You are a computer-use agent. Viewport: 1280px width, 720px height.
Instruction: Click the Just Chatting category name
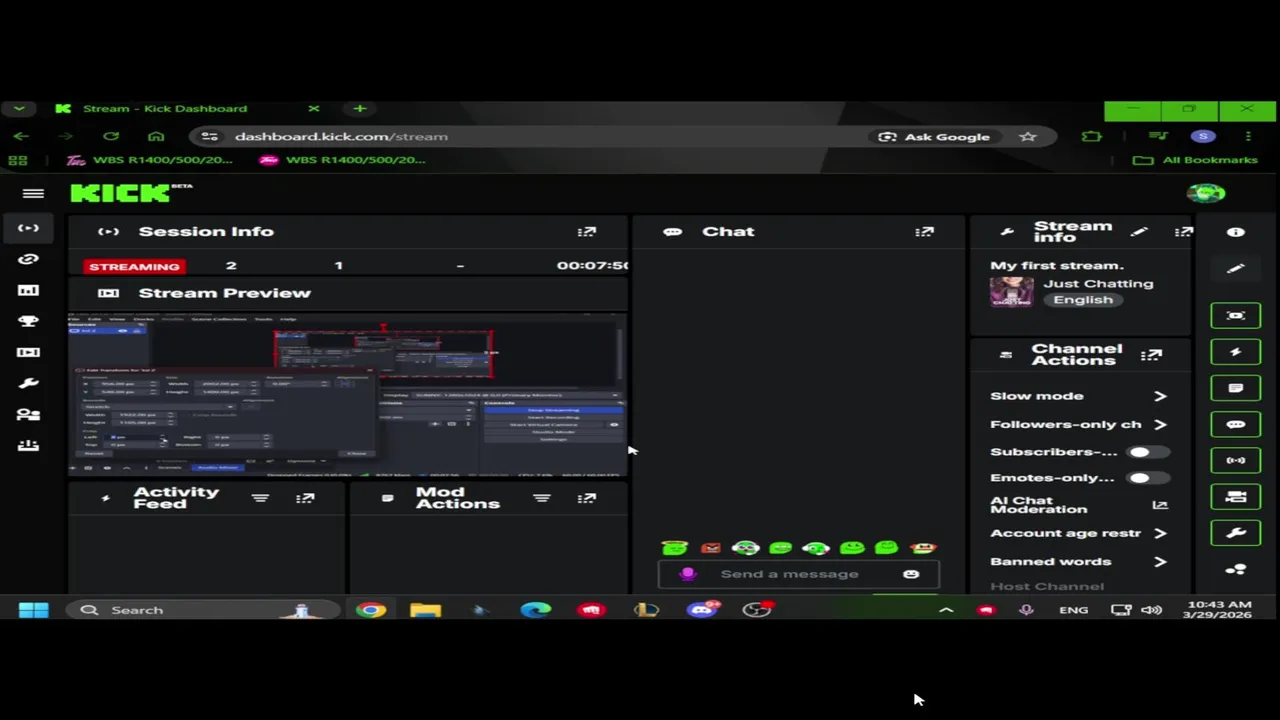click(1098, 284)
